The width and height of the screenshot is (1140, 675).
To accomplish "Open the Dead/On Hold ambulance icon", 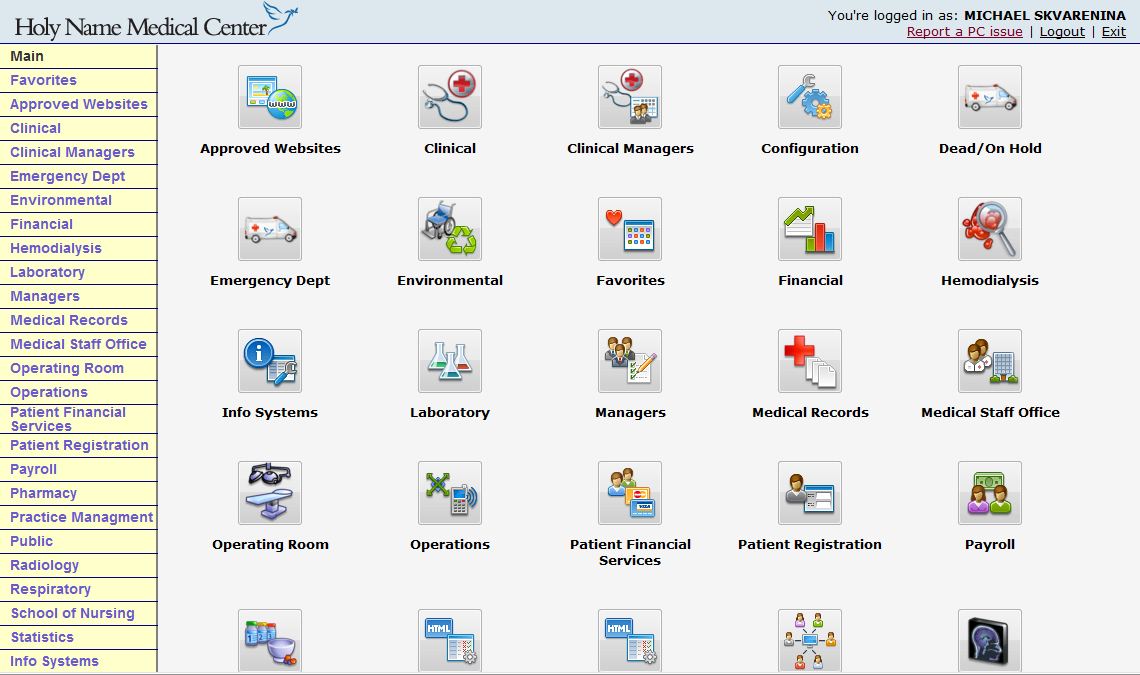I will pyautogui.click(x=990, y=97).
